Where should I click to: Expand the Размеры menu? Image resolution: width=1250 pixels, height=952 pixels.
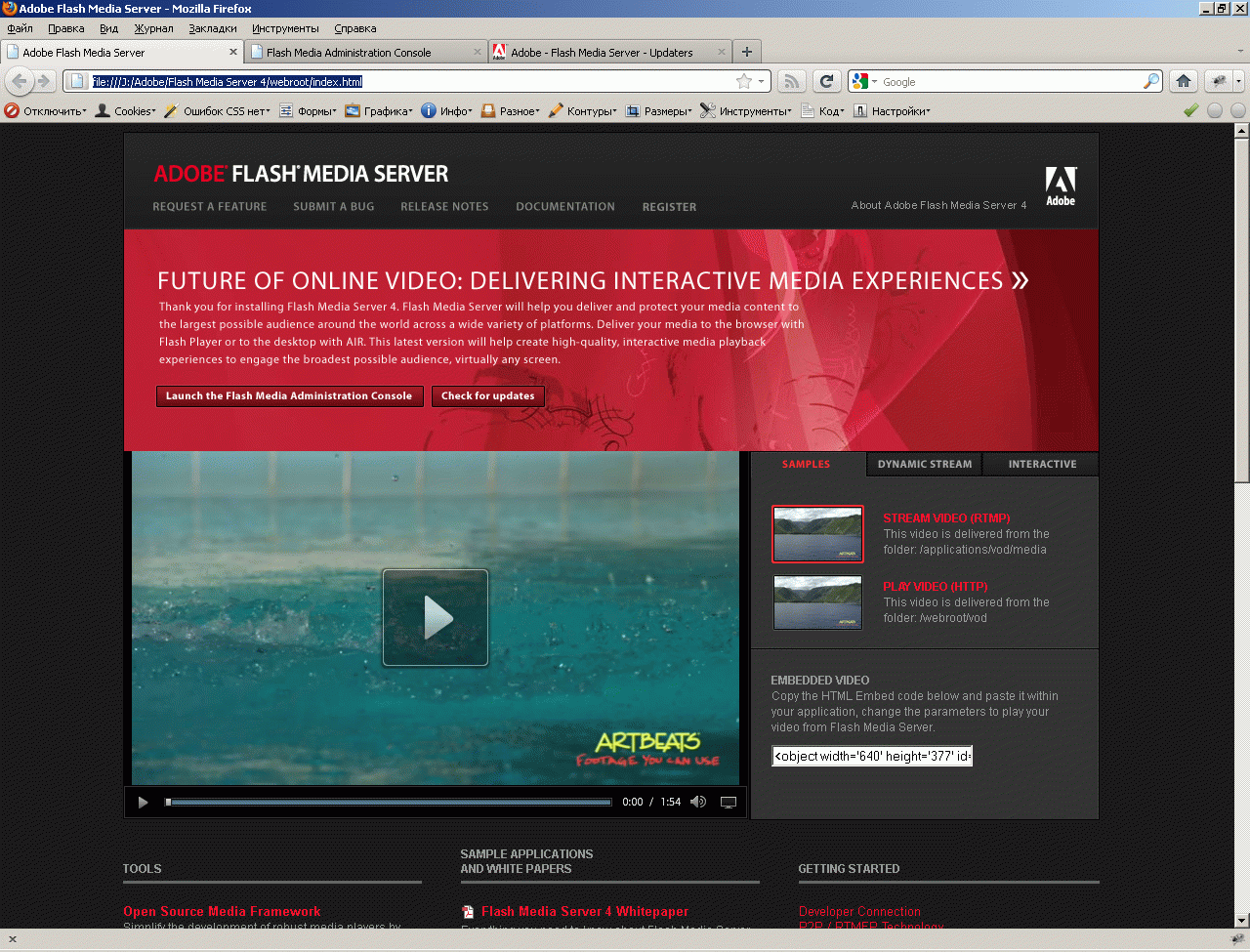tap(659, 110)
